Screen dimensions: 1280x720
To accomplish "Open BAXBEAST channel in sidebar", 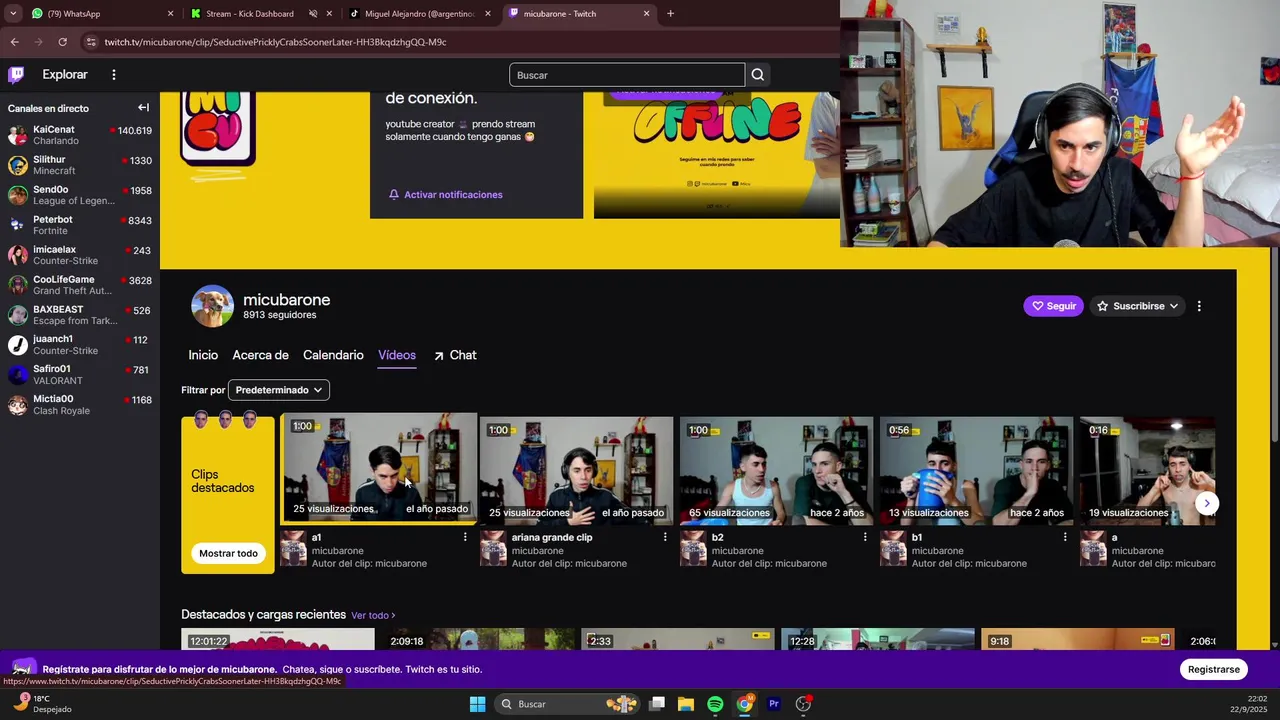I will [80, 315].
